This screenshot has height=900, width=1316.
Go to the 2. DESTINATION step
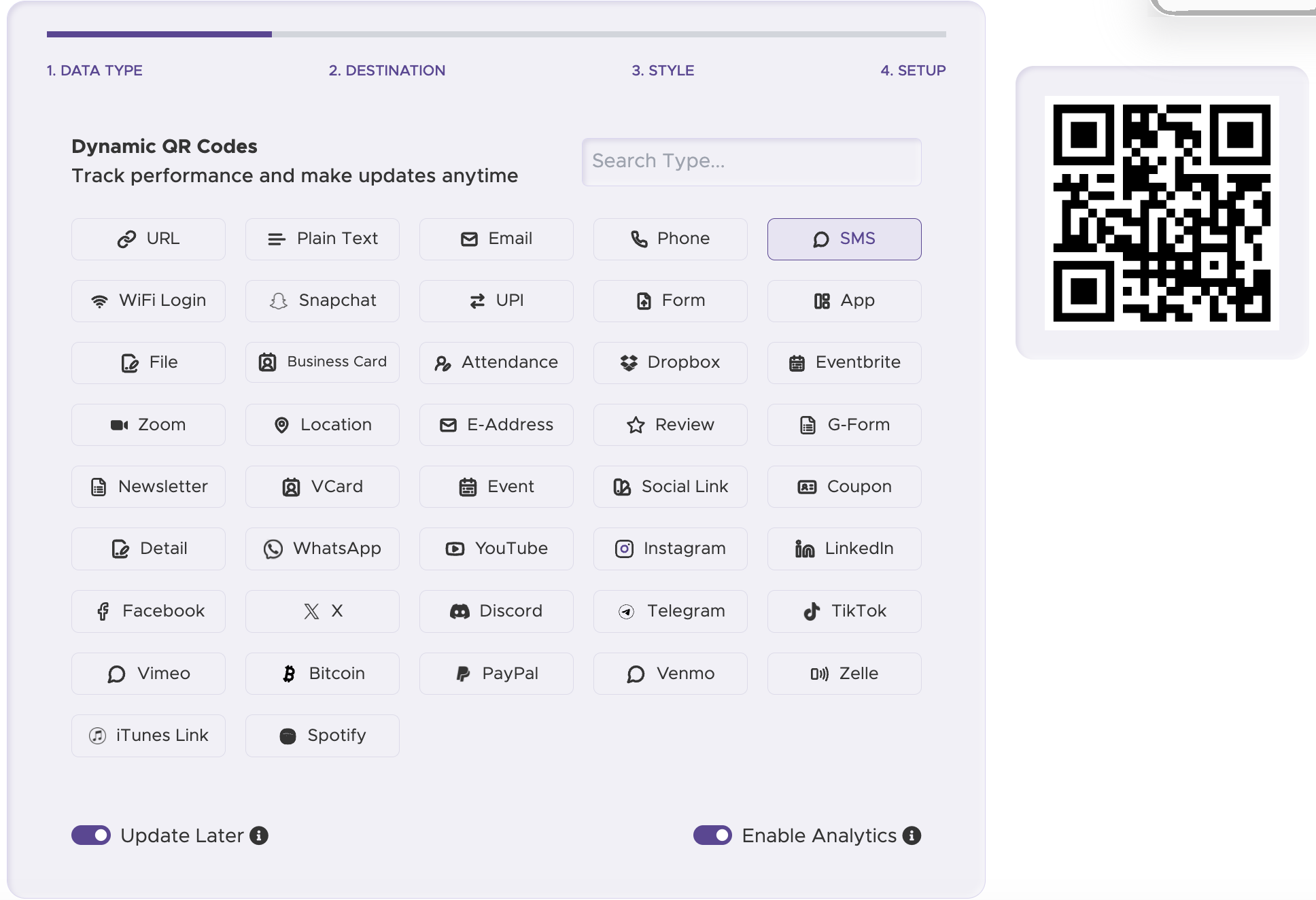pyautogui.click(x=387, y=70)
